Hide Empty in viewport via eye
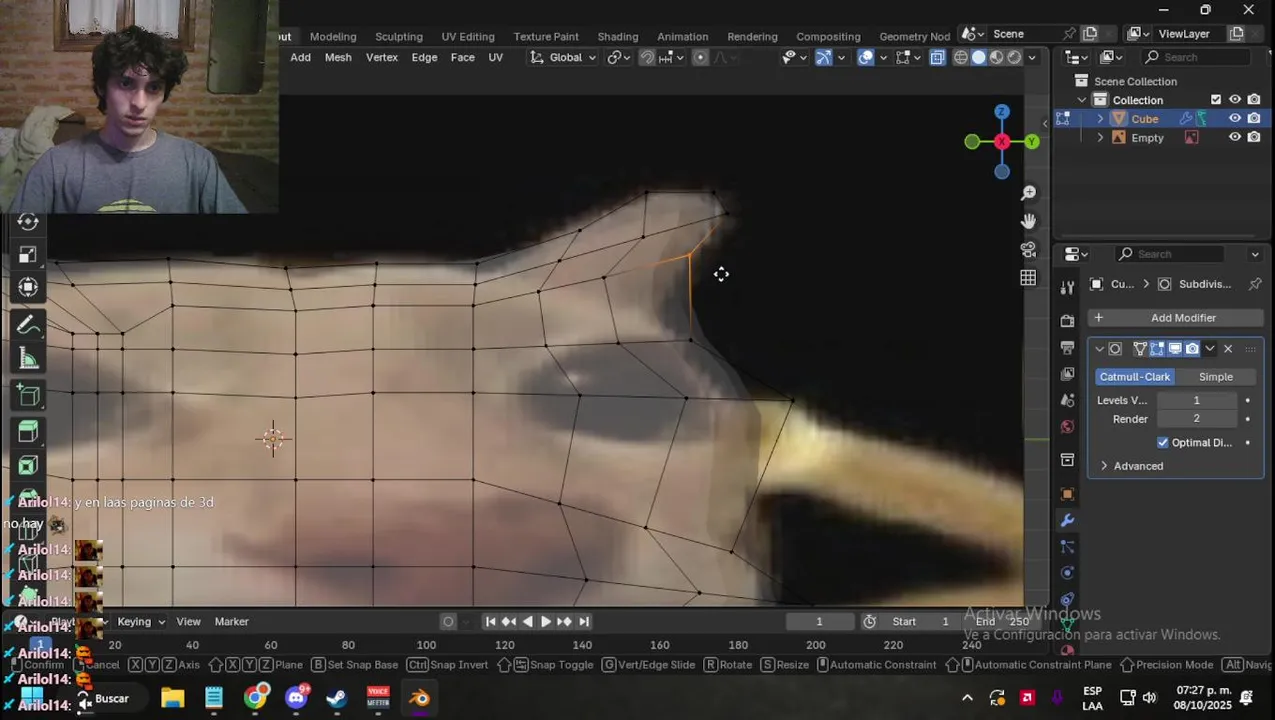1275x720 pixels. pos(1235,138)
